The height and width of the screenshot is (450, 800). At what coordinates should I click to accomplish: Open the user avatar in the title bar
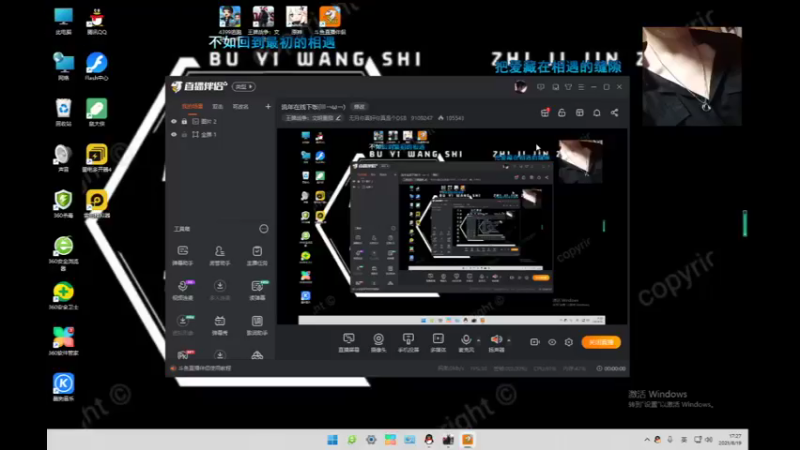click(x=520, y=87)
